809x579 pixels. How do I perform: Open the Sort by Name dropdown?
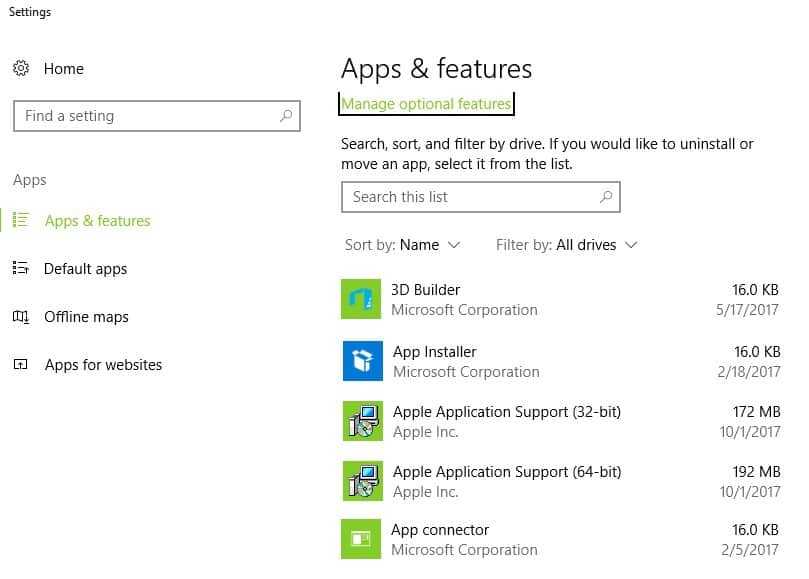point(402,245)
